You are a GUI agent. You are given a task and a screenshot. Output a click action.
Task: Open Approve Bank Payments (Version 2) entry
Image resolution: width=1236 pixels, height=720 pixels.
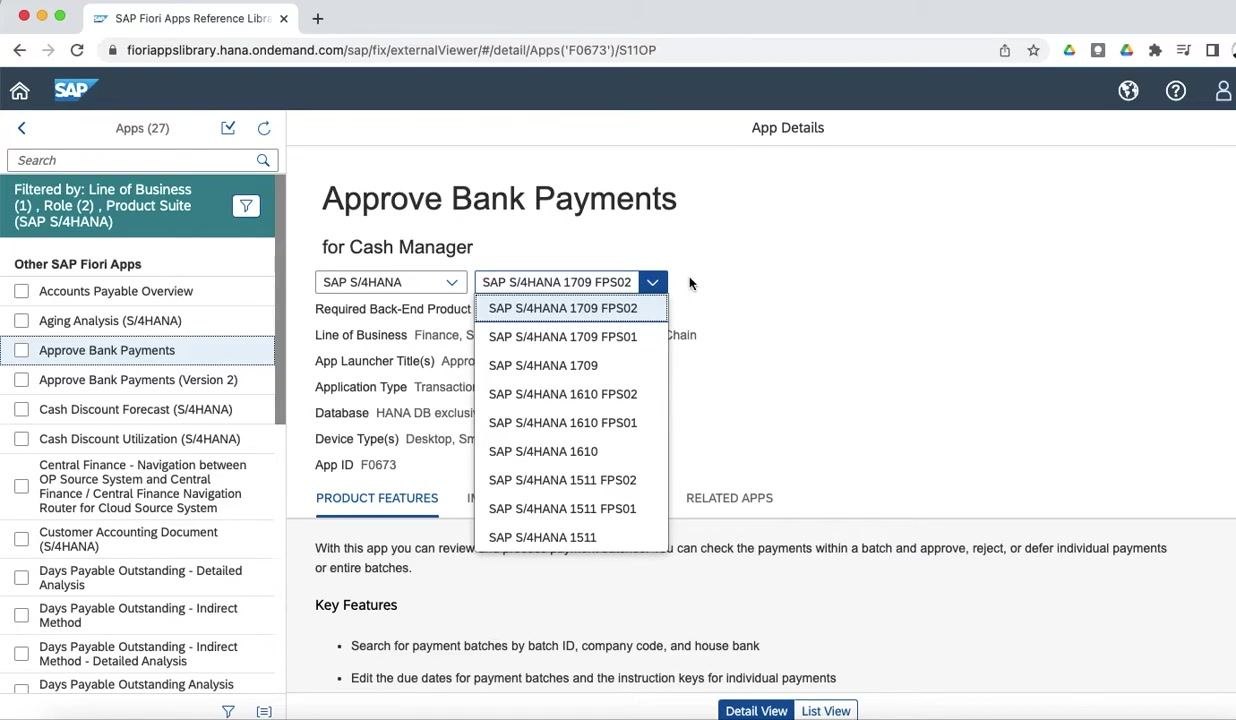(x=138, y=380)
